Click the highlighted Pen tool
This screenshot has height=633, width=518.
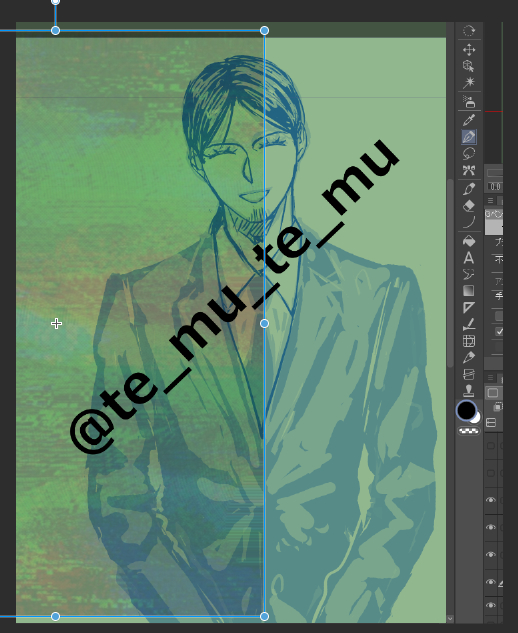pos(469,137)
